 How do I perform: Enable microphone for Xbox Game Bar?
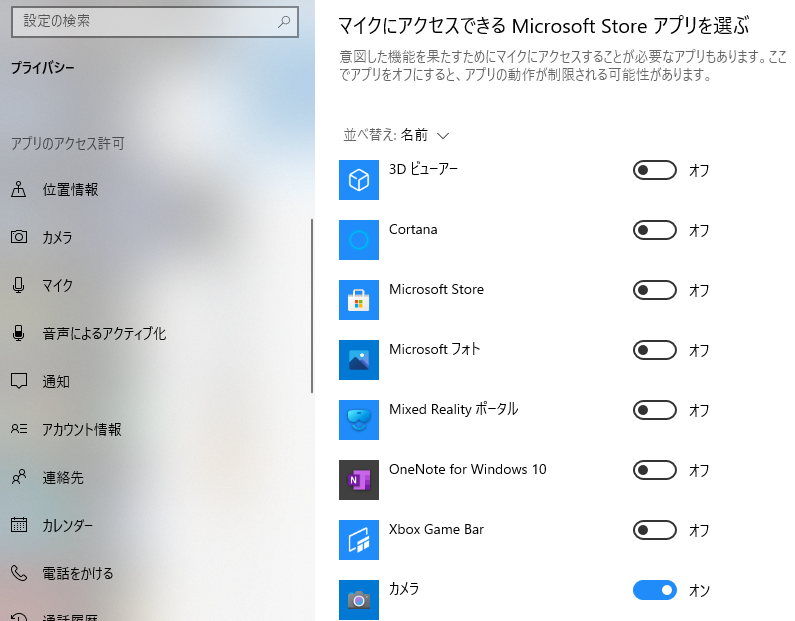(x=655, y=530)
